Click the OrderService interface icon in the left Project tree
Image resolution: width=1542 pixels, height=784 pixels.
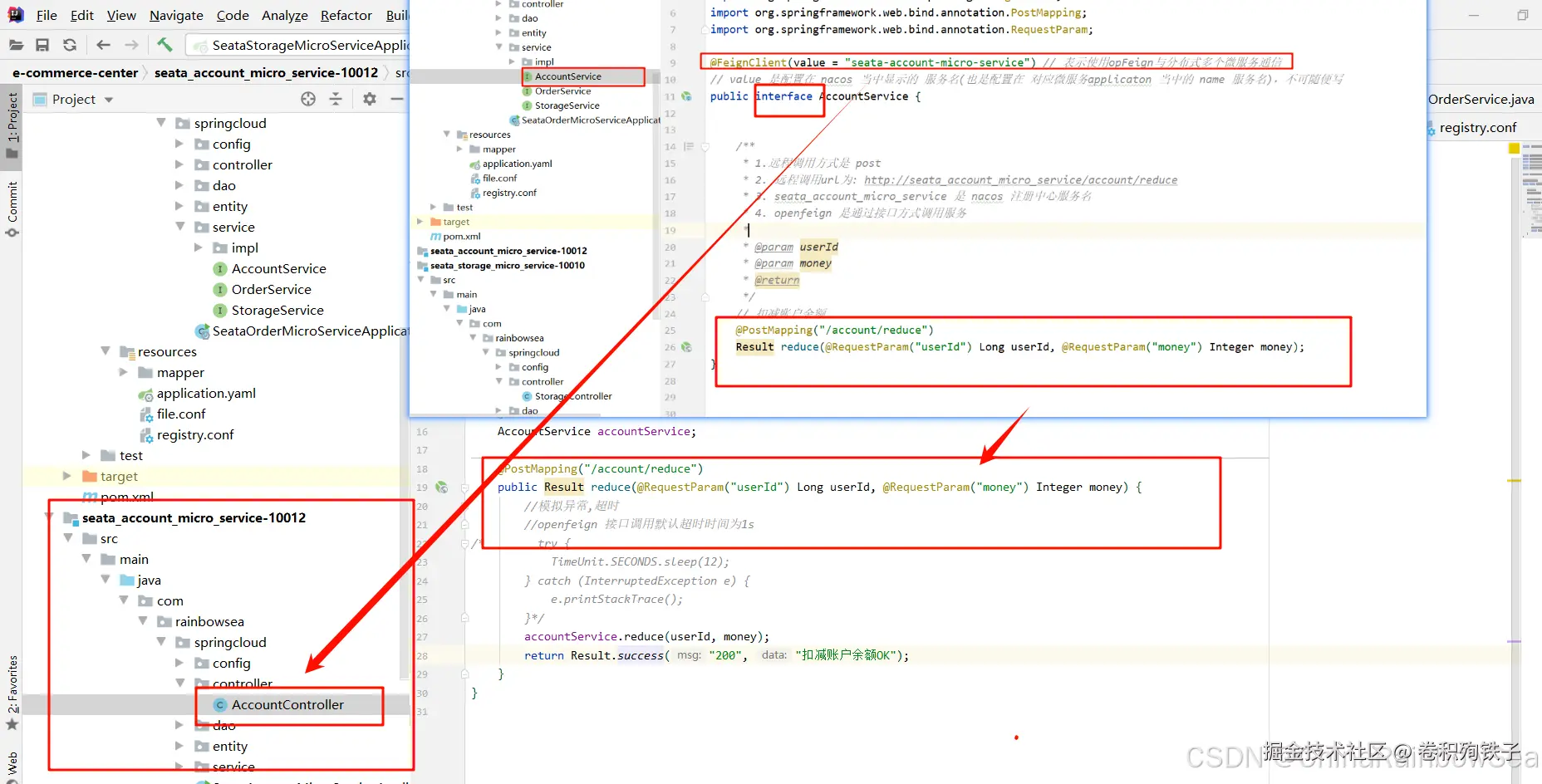(x=220, y=290)
